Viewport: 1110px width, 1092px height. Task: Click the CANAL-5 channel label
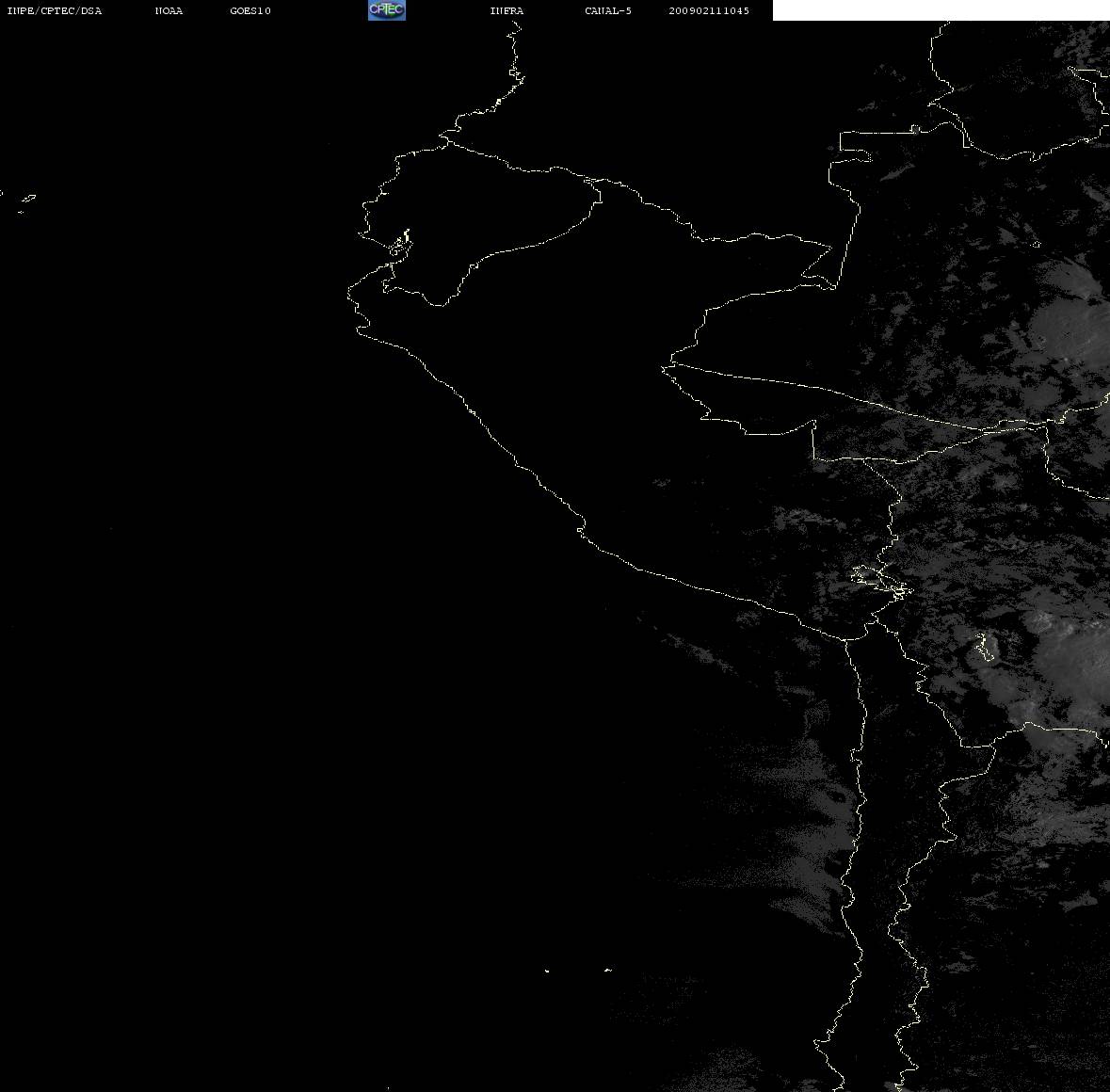point(607,10)
